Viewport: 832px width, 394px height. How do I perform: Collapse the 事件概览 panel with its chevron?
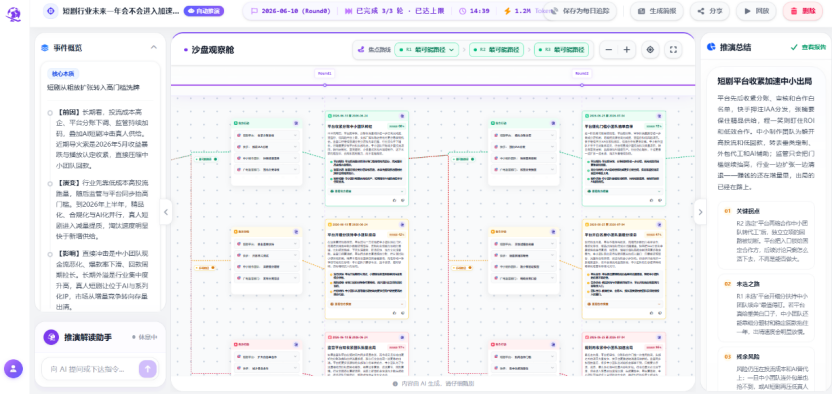coord(154,47)
